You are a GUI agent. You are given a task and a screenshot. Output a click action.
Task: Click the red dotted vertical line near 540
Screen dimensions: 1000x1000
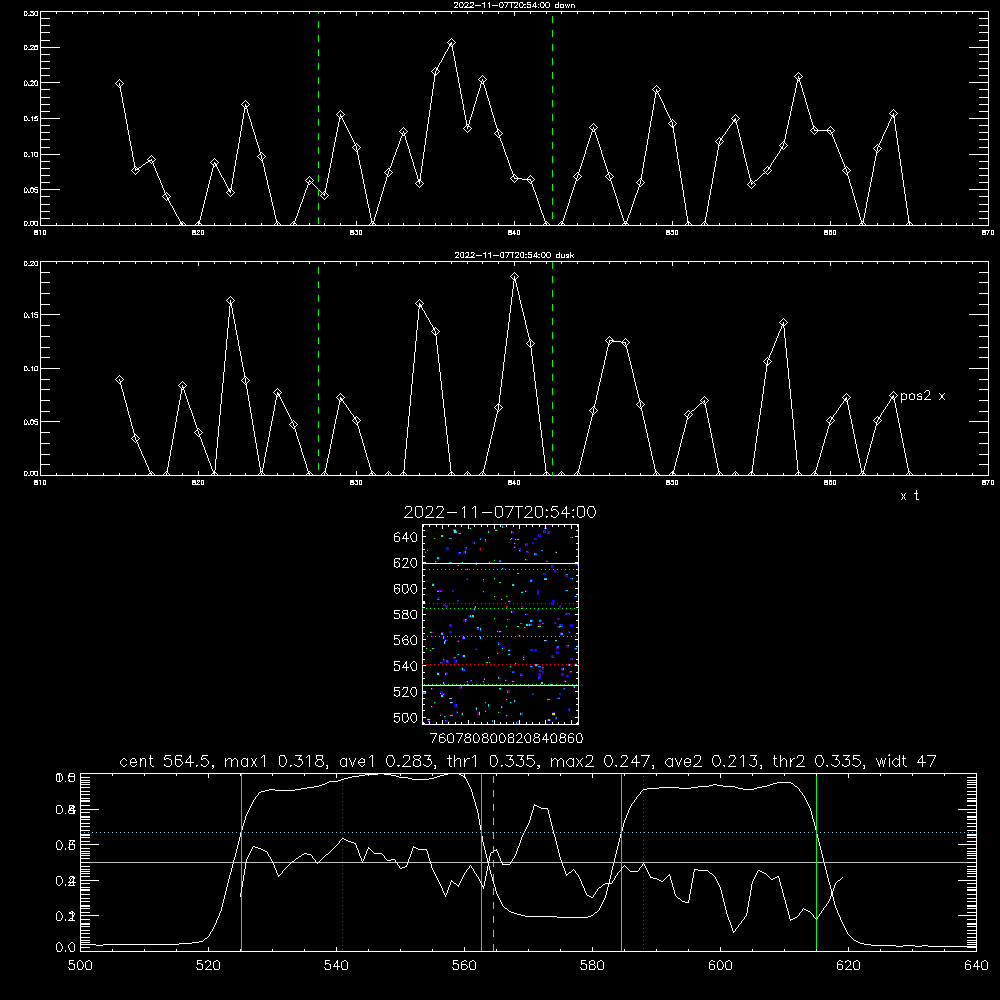342,862
